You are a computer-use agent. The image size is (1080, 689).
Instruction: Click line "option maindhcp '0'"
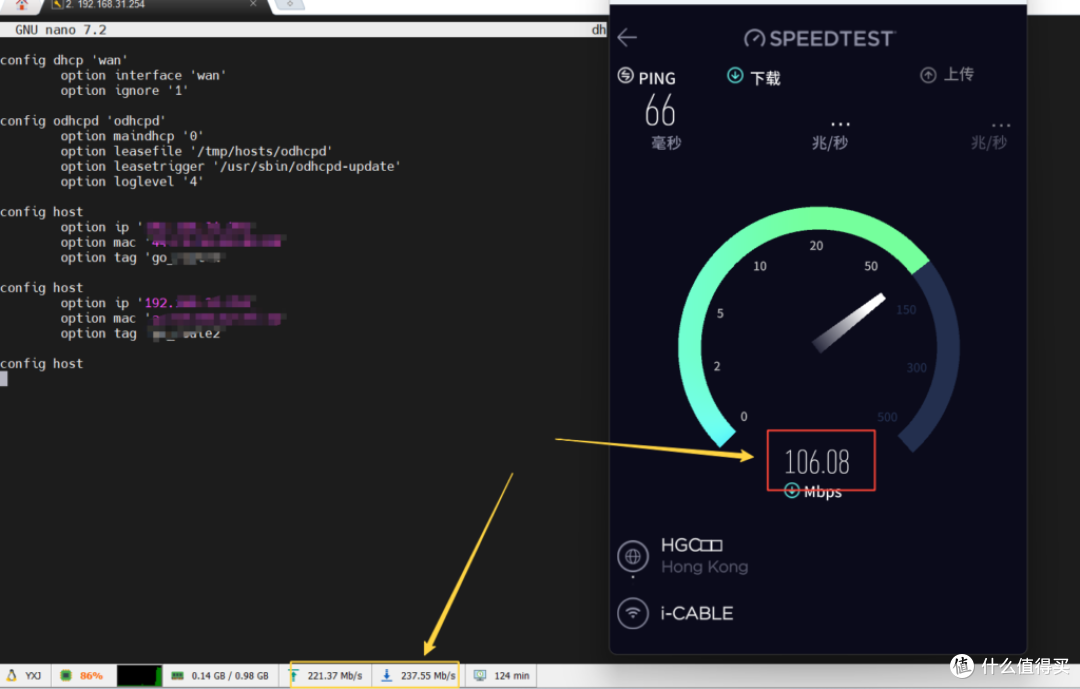pyautogui.click(x=132, y=136)
